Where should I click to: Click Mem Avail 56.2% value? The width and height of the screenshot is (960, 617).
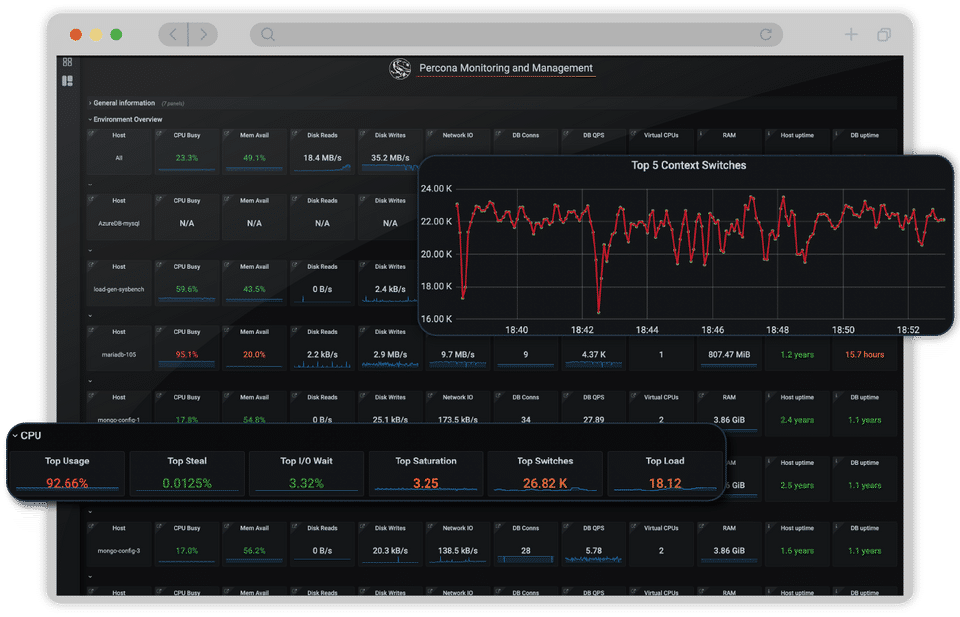point(254,551)
